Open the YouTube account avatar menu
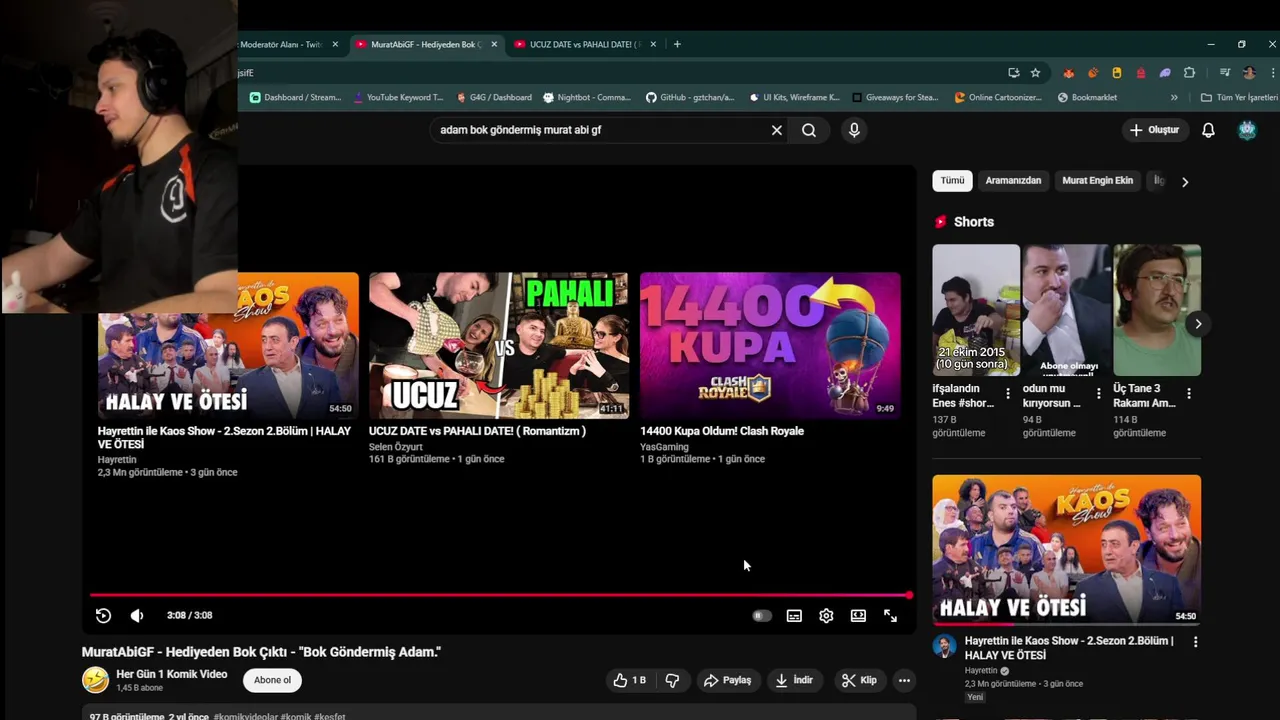The height and width of the screenshot is (720, 1280). [1247, 130]
